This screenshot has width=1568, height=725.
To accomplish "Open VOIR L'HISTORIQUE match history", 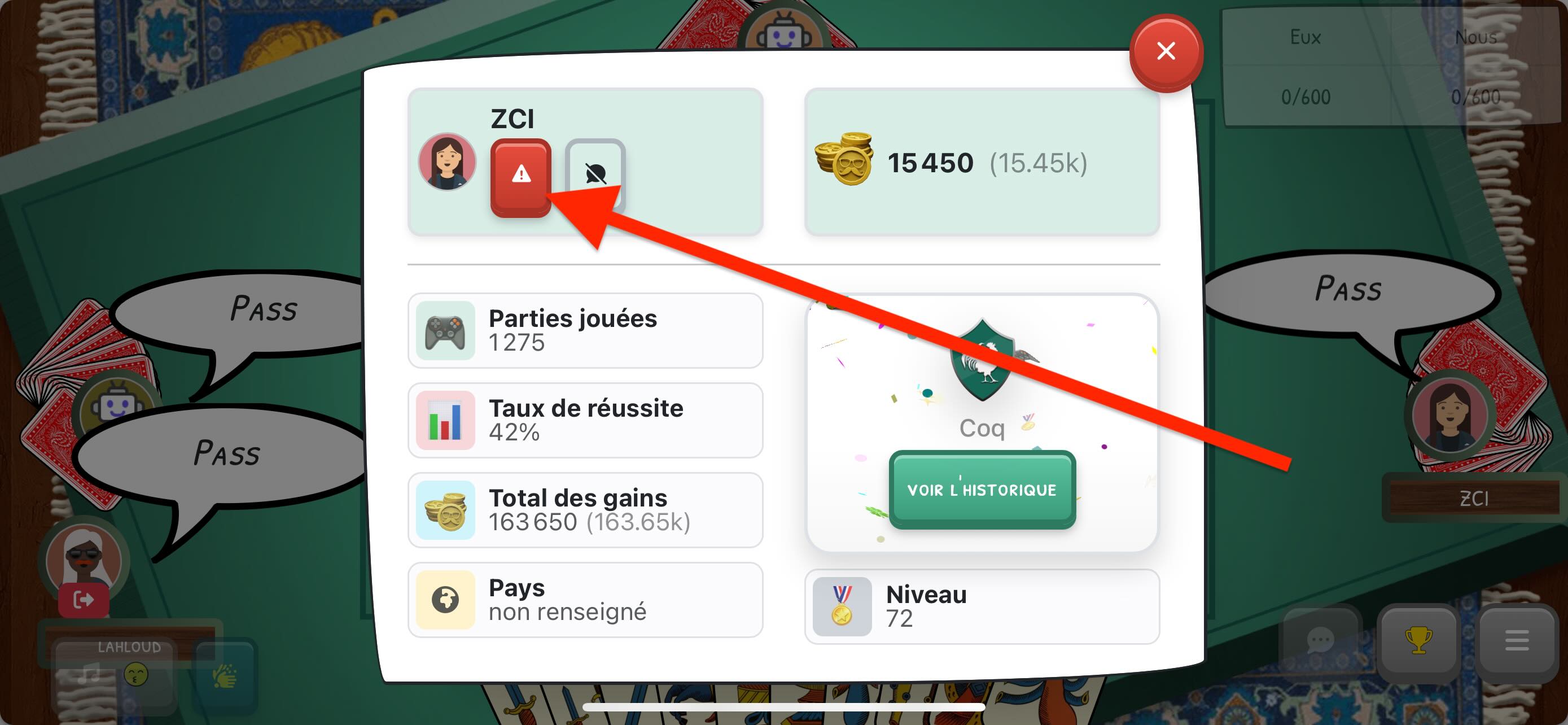I will [x=982, y=489].
